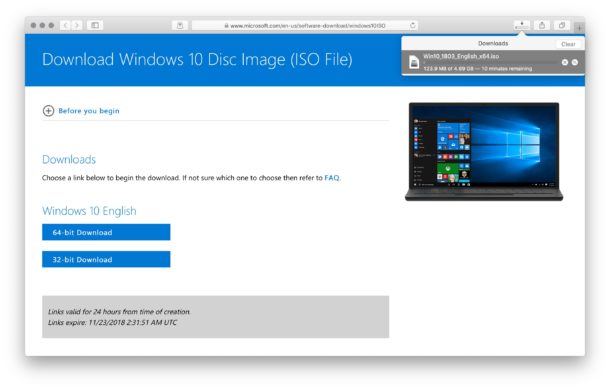The height and width of the screenshot is (389, 610).
Task: Open the Share toolbar button
Action: tap(542, 25)
